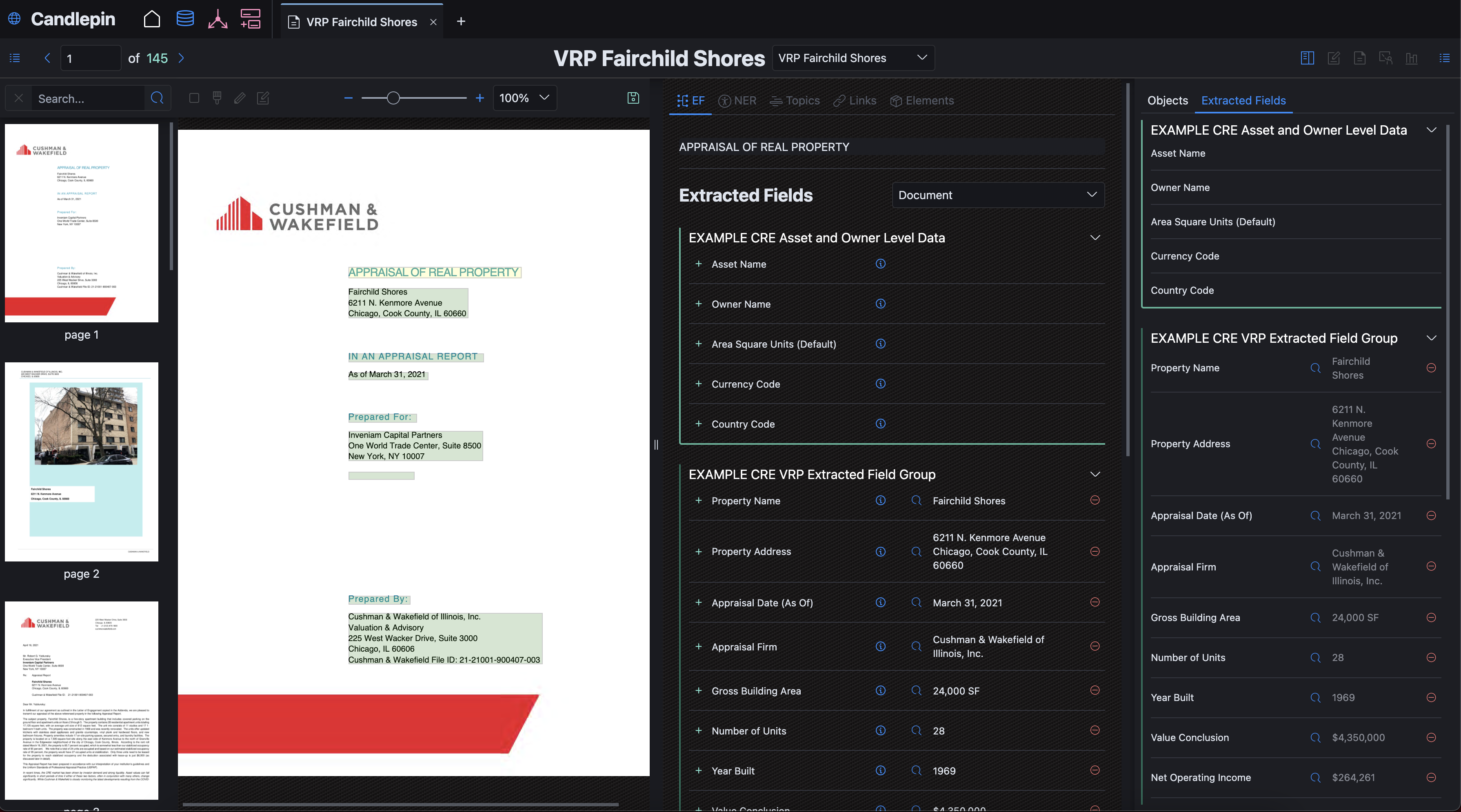Show info for Country Code field
Viewport: 1461px width, 812px height.
click(x=880, y=423)
